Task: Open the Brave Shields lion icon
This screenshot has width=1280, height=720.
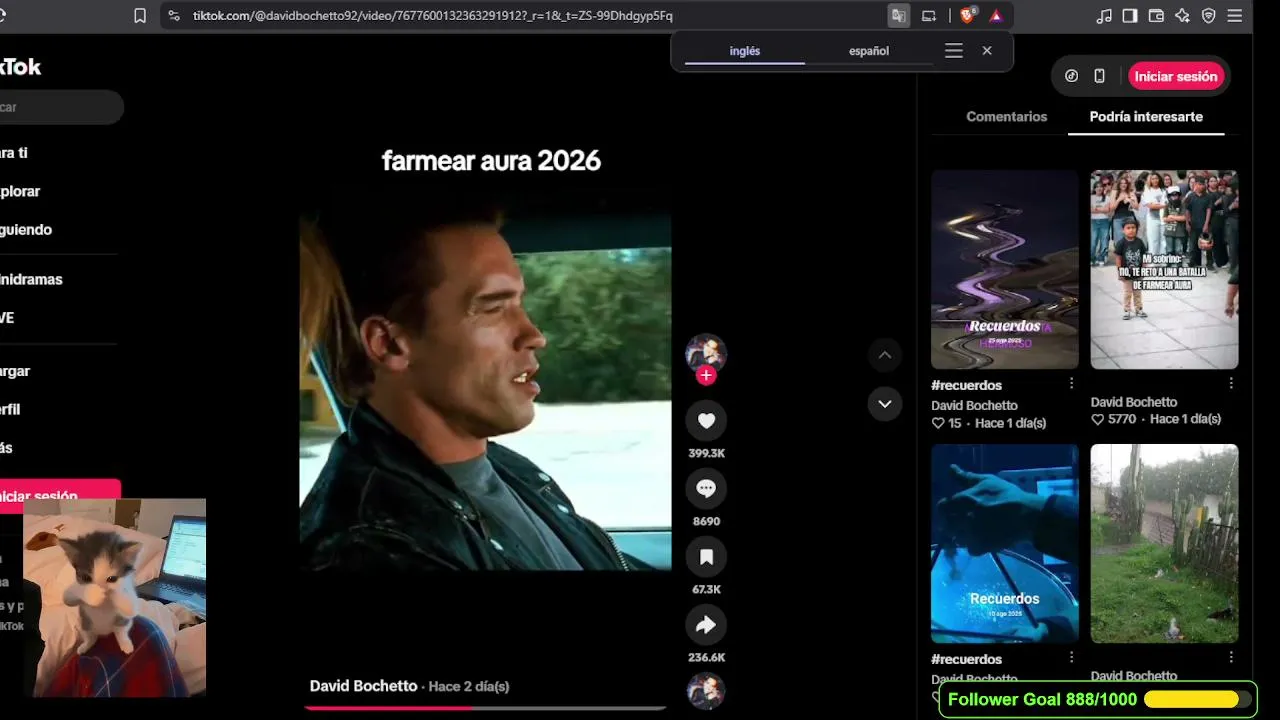Action: point(967,16)
